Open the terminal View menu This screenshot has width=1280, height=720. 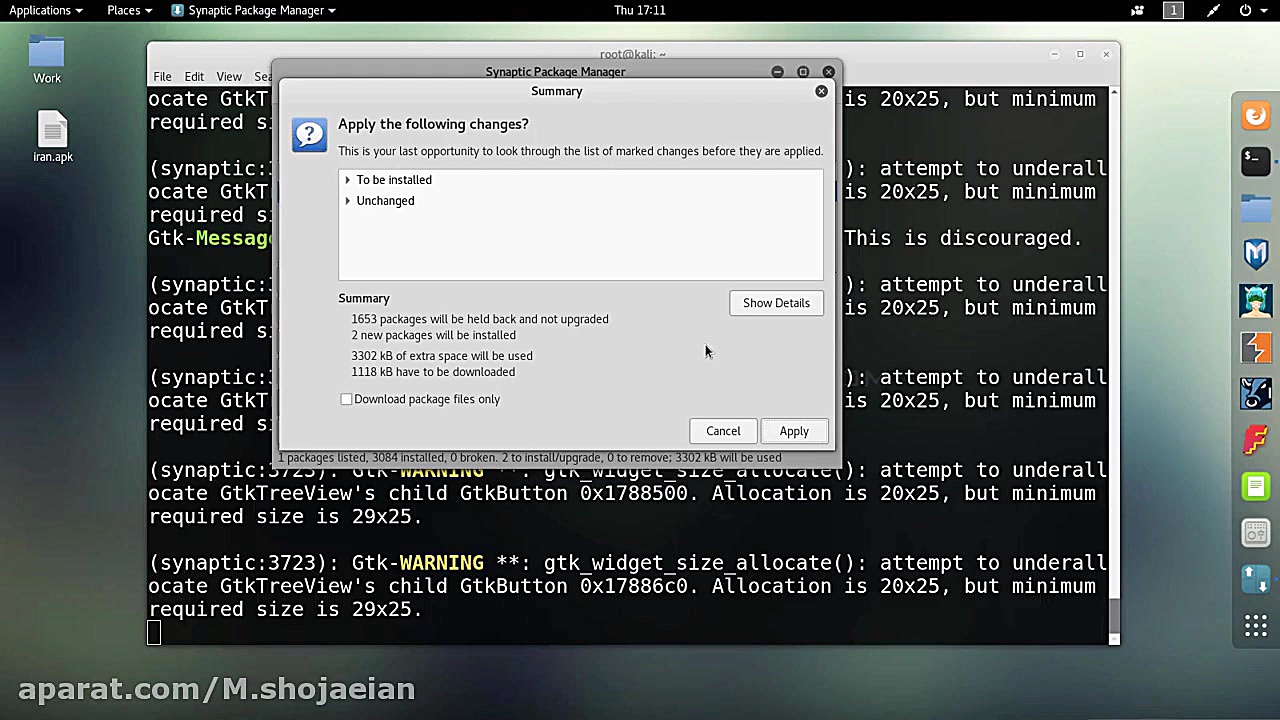click(229, 77)
